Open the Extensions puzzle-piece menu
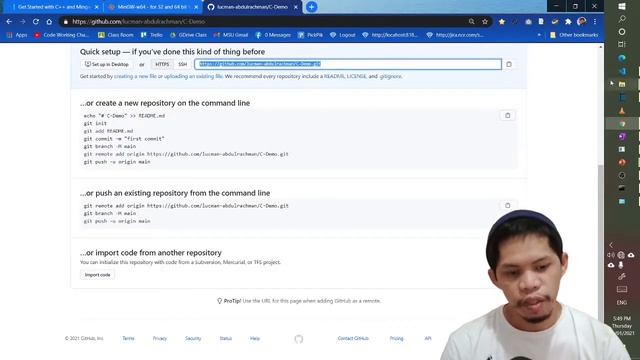Image resolution: width=640 pixels, height=360 pixels. [x=568, y=21]
